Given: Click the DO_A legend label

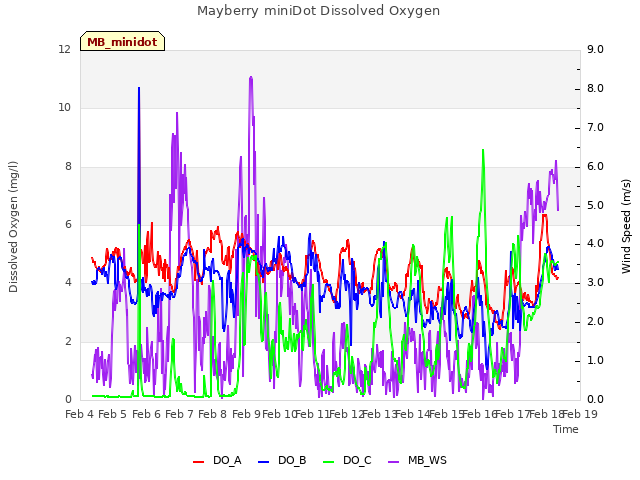Looking at the screenshot, I should 227,460.
